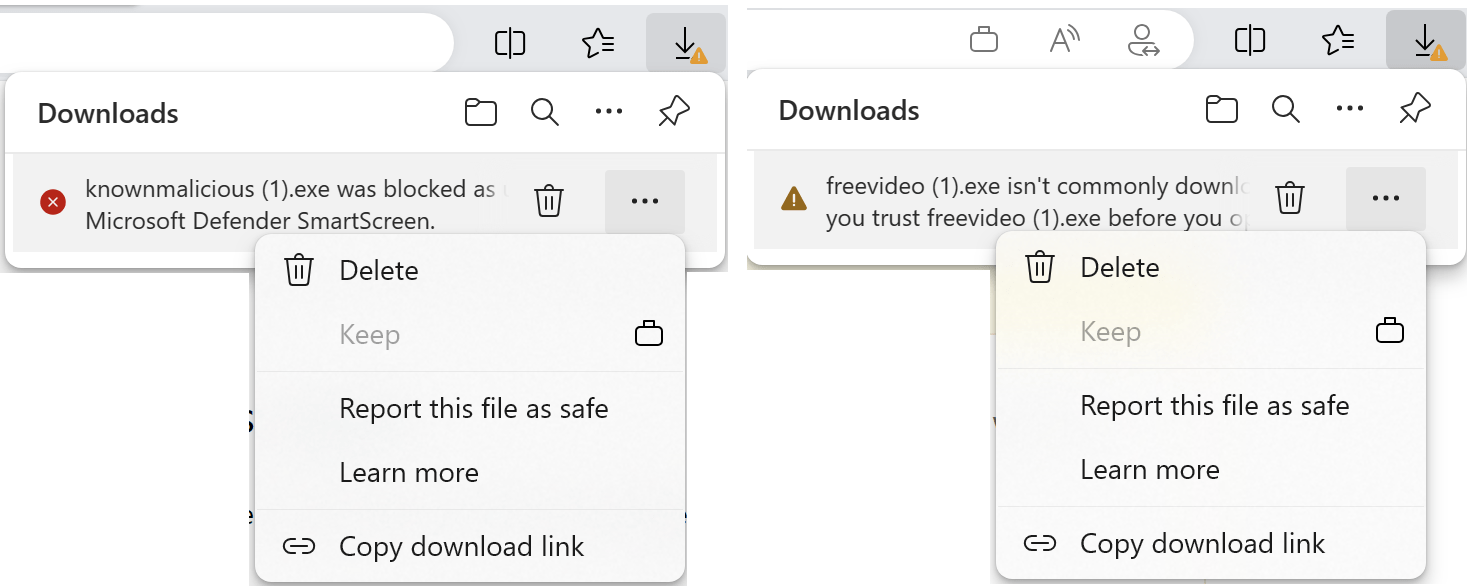Delete freevideo (1).exe using trash icon
1470x586 pixels.
click(x=1290, y=198)
